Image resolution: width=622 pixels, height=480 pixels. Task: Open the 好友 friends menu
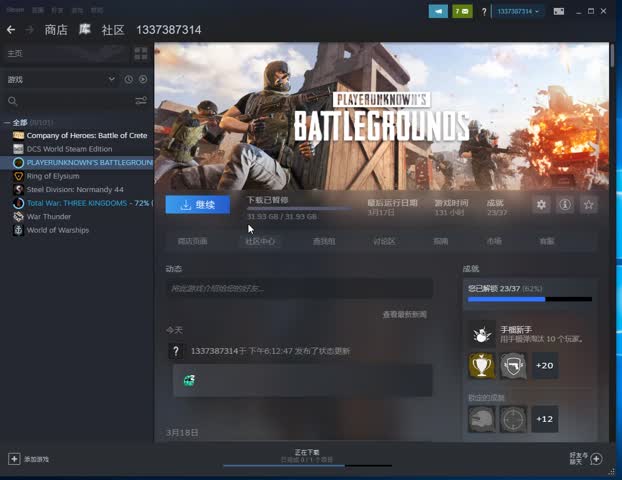pyautogui.click(x=57, y=10)
